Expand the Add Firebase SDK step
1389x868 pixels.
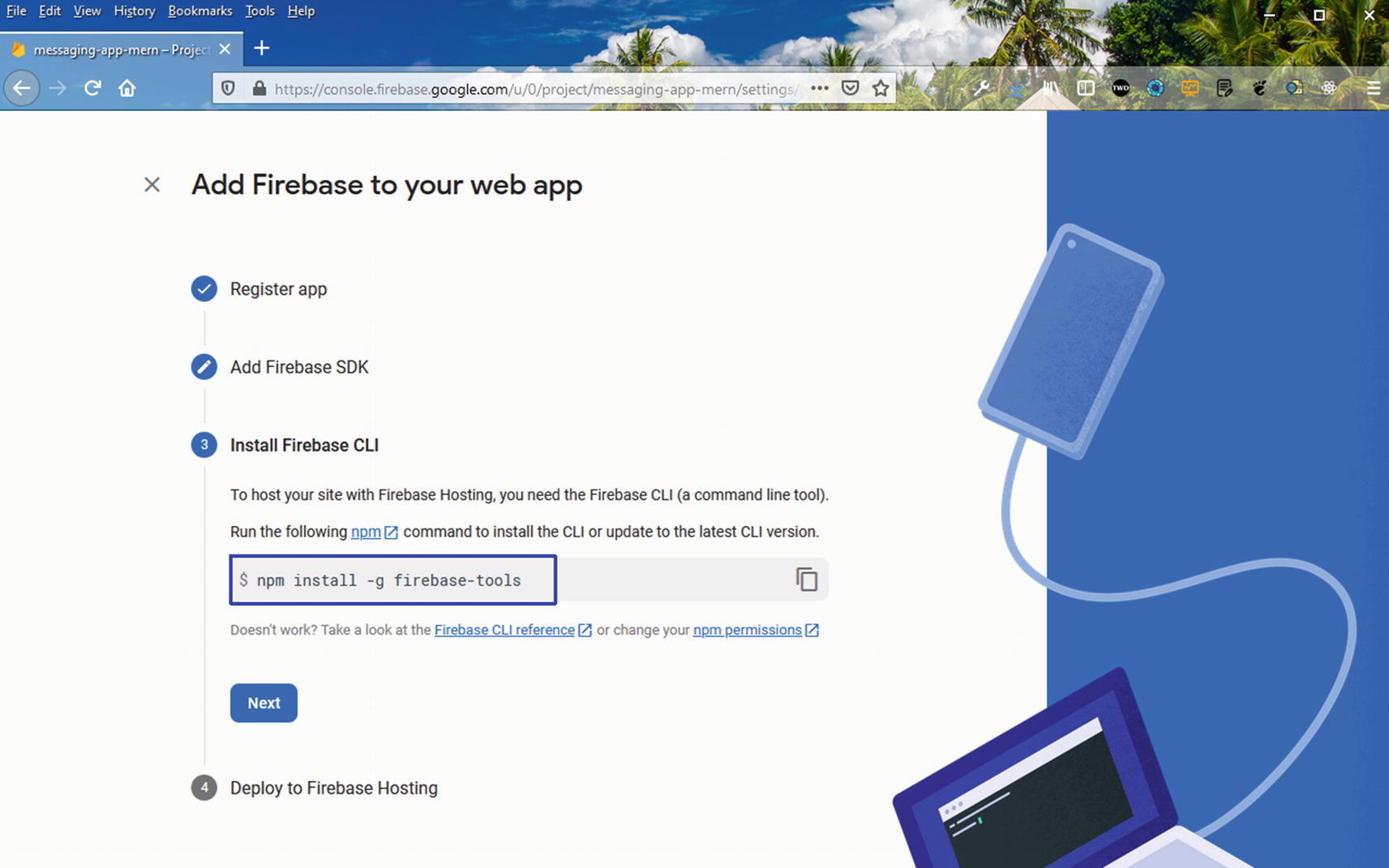tap(298, 367)
